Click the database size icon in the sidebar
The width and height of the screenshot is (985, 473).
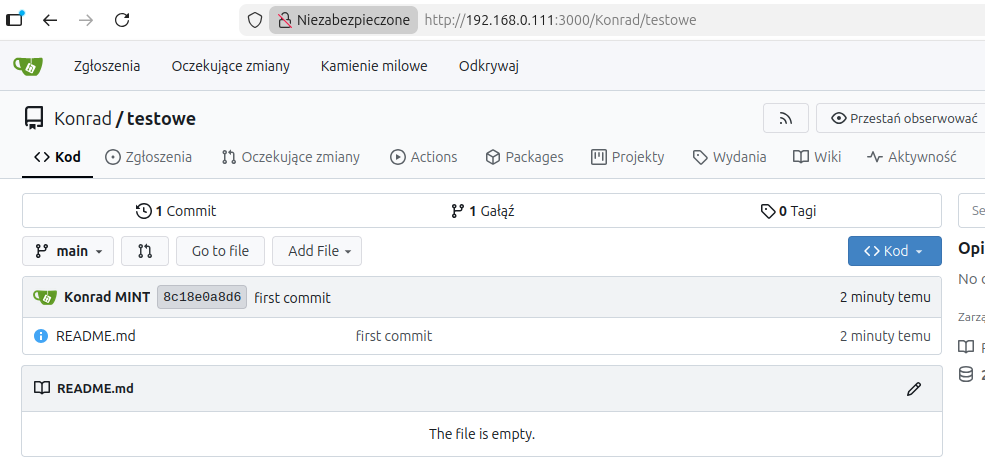click(965, 374)
